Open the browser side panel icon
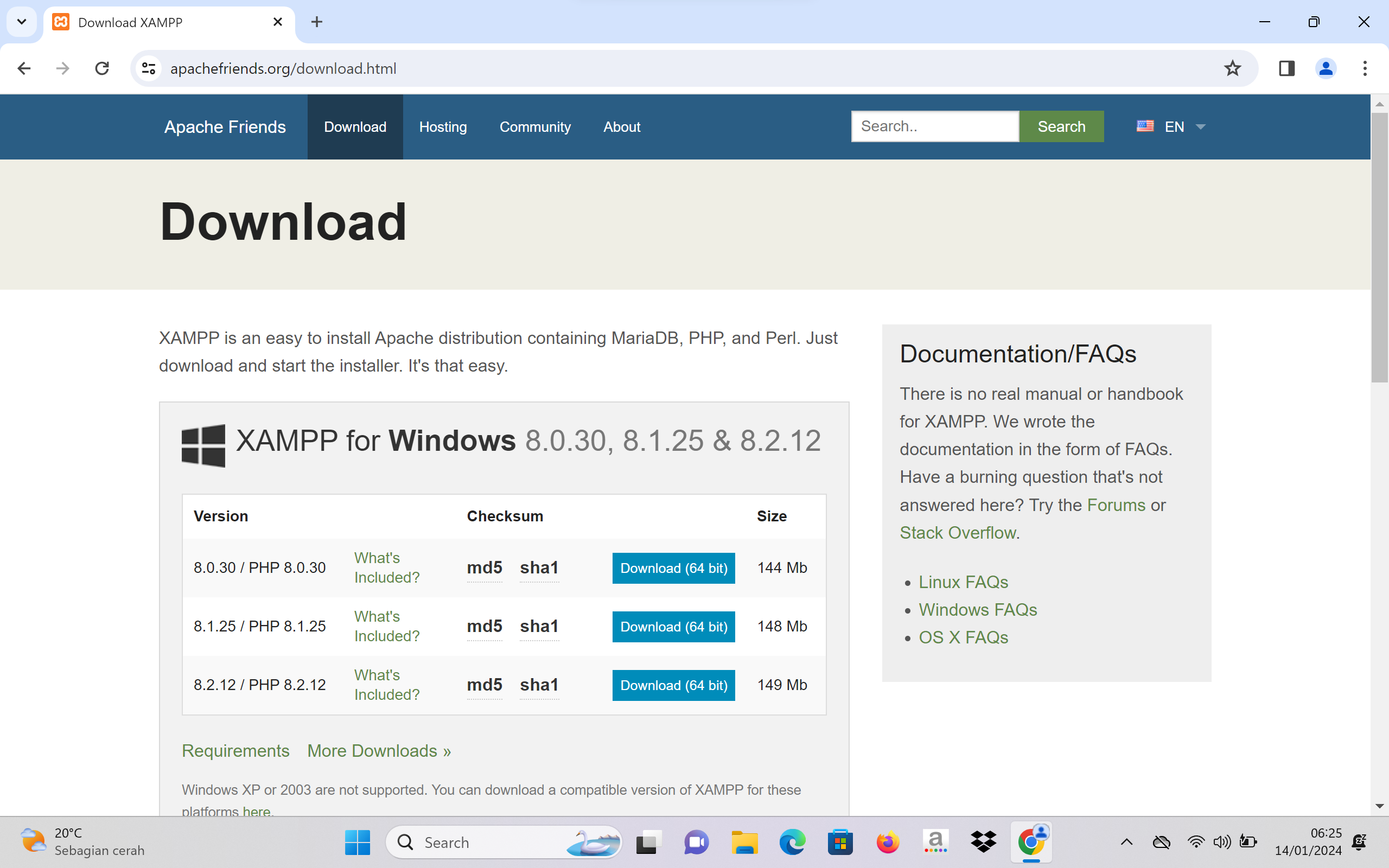Viewport: 1389px width, 868px height. coord(1286,68)
